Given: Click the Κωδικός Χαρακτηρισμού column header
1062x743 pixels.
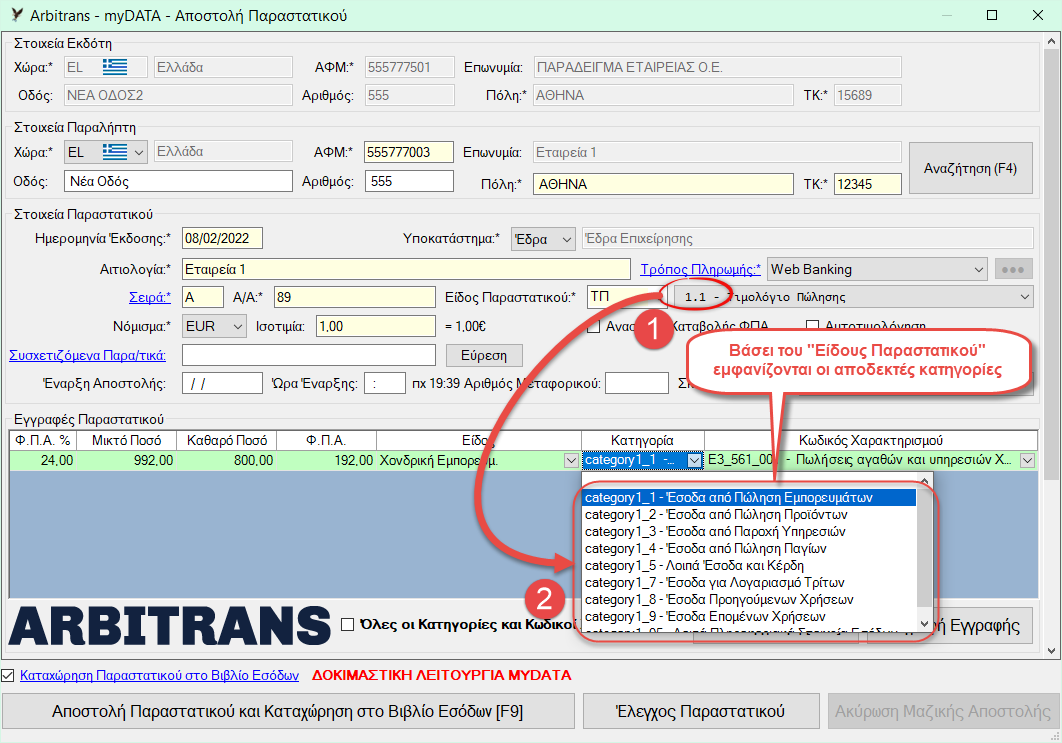Looking at the screenshot, I should 871,440.
